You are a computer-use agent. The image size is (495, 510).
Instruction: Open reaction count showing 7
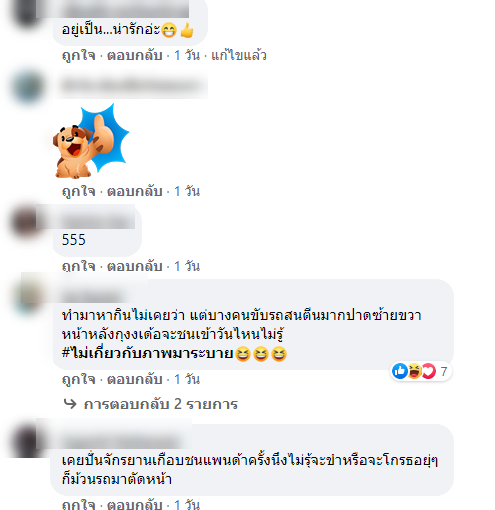coord(444,371)
